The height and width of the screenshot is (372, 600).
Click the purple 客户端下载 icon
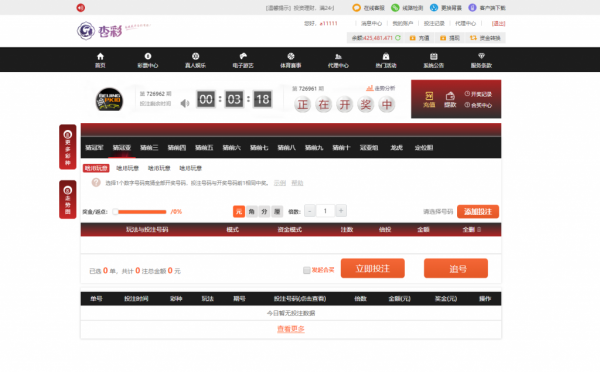point(472,8)
